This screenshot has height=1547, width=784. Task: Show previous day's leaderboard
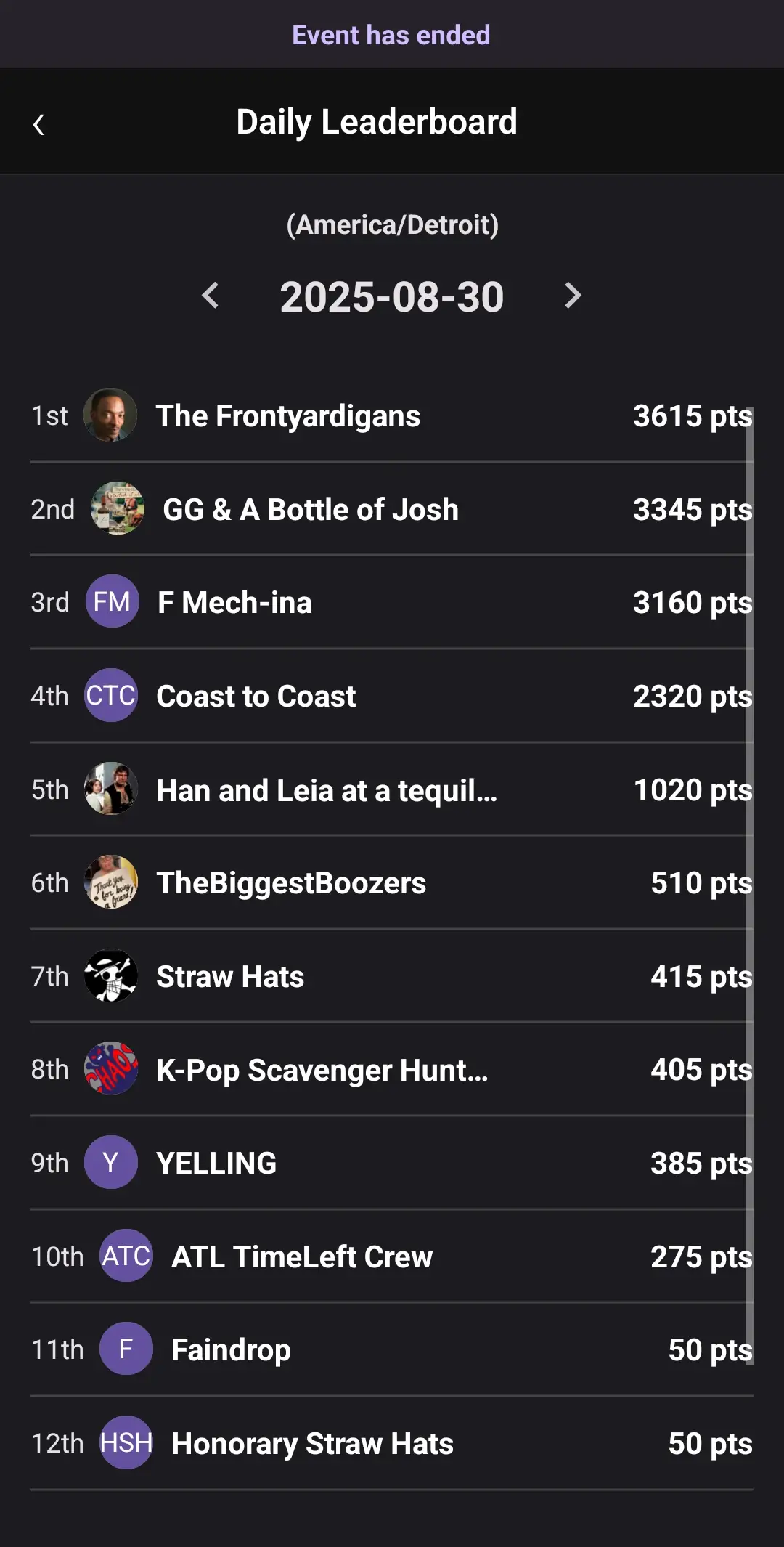click(211, 296)
